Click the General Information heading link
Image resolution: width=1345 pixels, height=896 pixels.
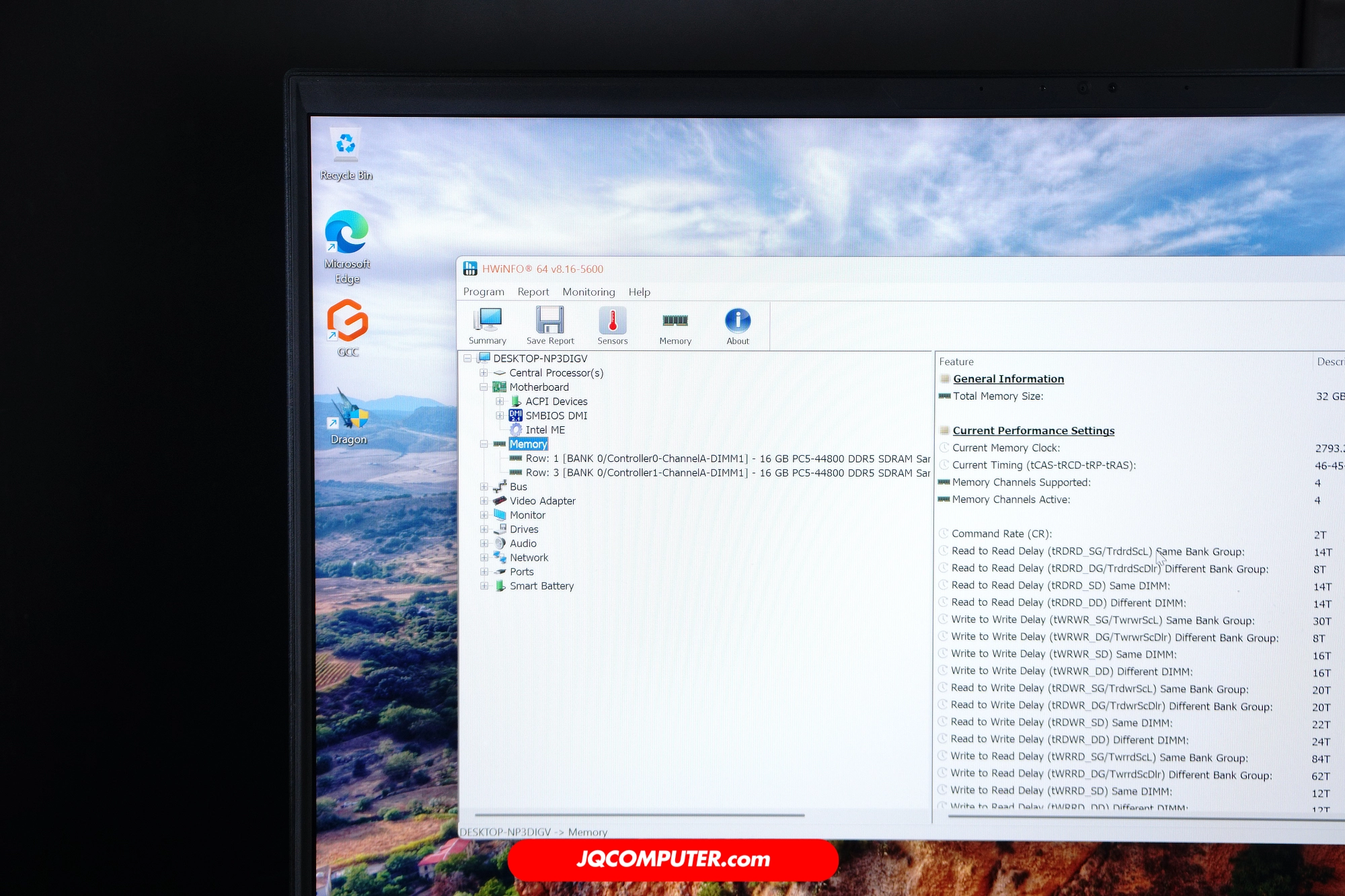pyautogui.click(x=1008, y=379)
